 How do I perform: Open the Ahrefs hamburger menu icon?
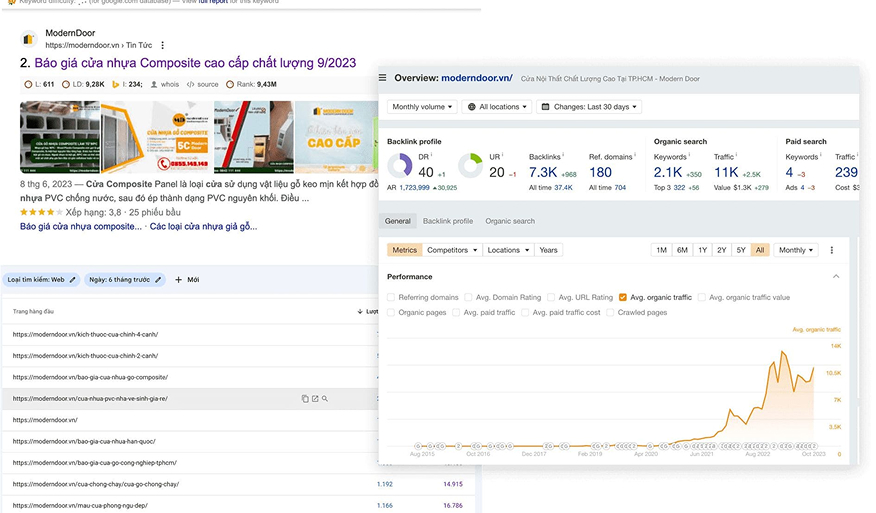pos(383,78)
